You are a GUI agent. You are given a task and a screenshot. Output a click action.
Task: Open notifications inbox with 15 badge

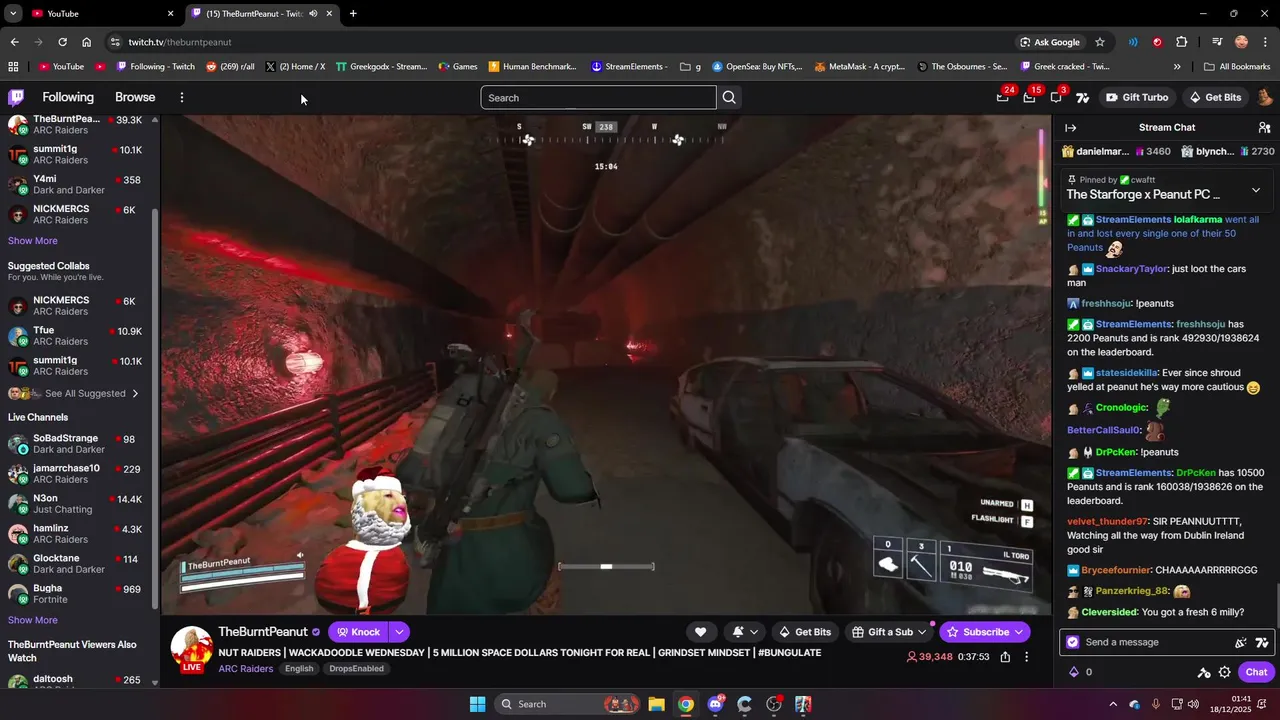[x=1029, y=97]
